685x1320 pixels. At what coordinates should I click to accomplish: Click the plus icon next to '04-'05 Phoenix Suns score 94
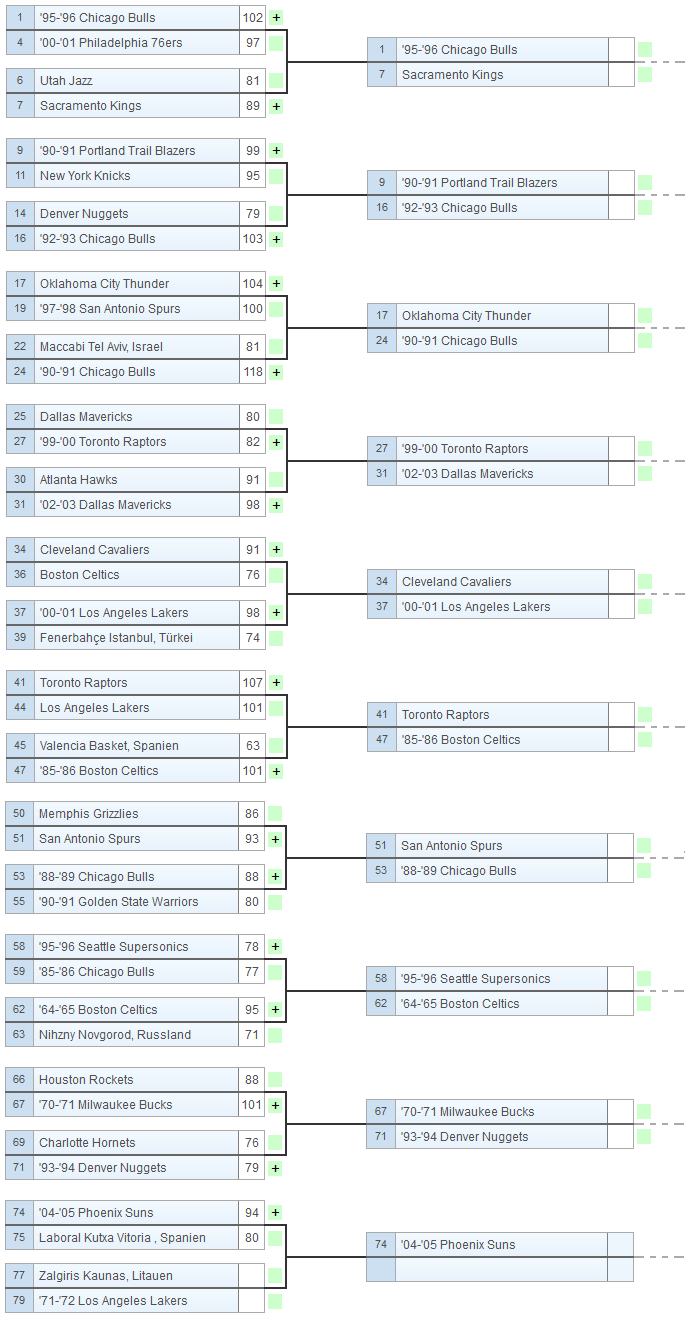[x=275, y=1213]
